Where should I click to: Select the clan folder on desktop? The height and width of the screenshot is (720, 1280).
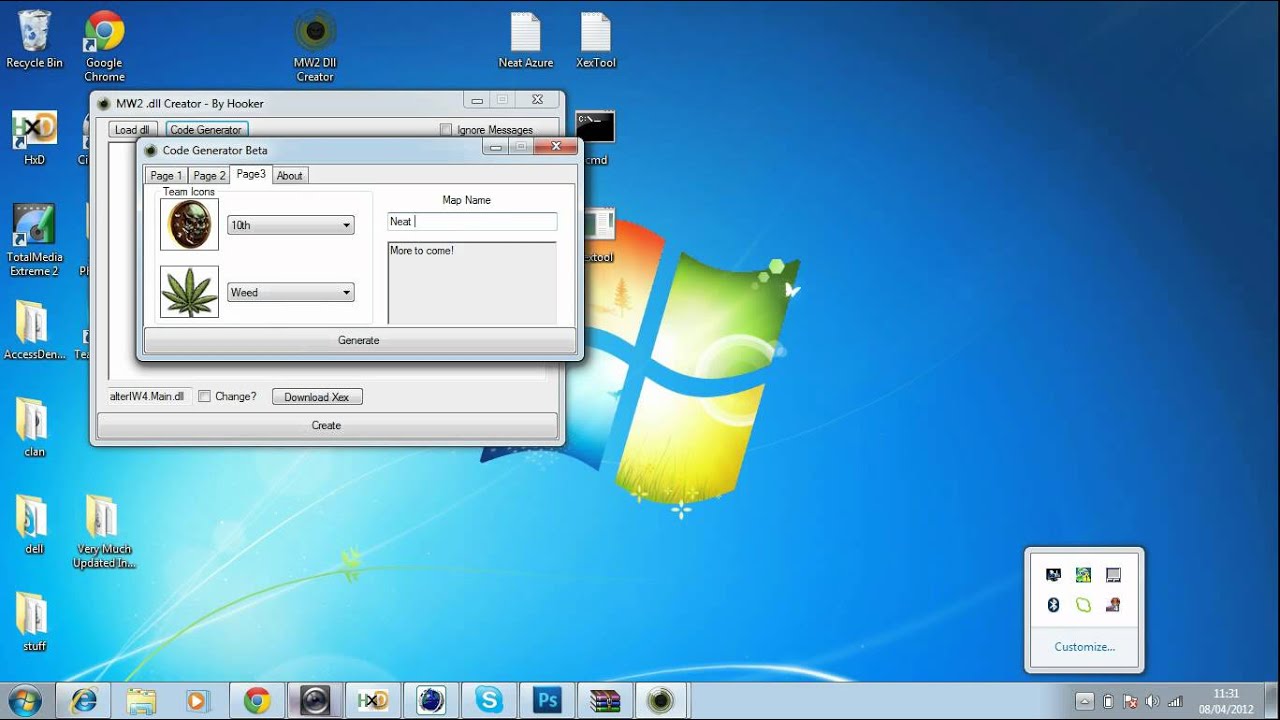click(34, 427)
